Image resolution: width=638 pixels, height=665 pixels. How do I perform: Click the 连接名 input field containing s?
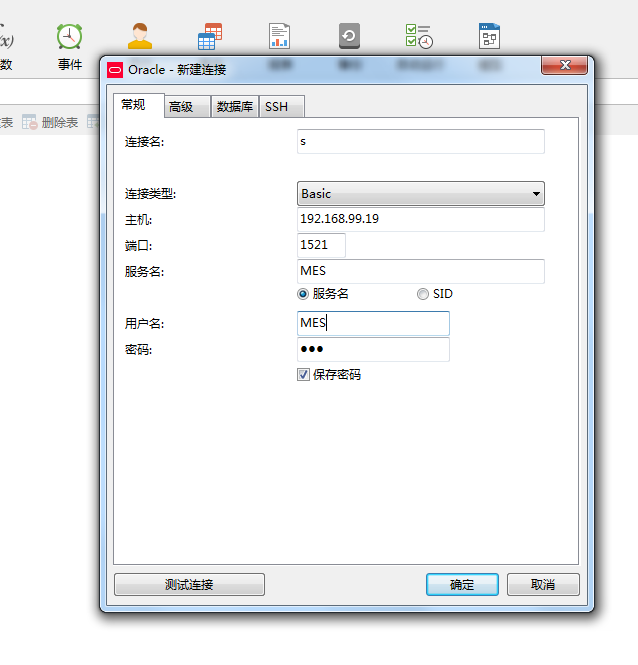421,142
